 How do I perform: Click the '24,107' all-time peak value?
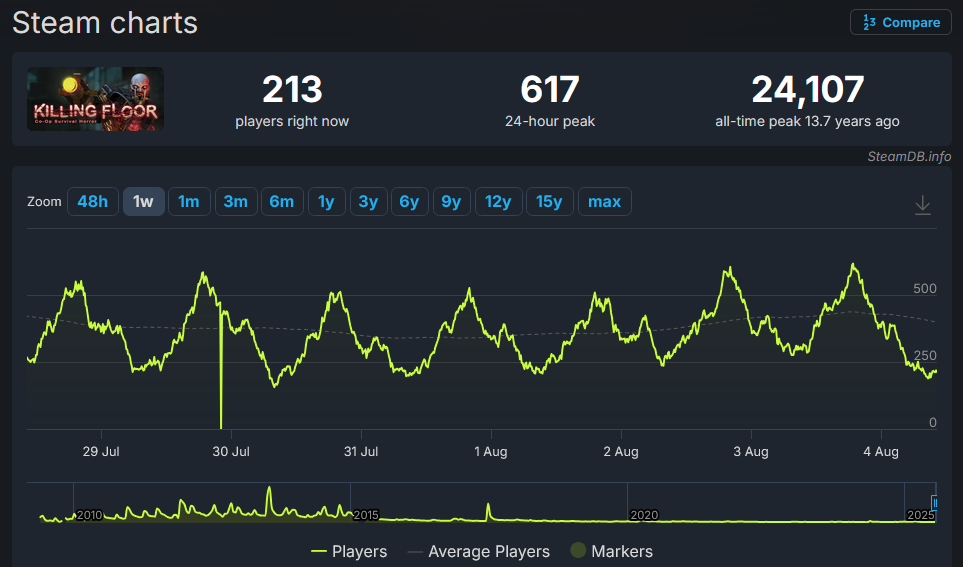point(808,89)
